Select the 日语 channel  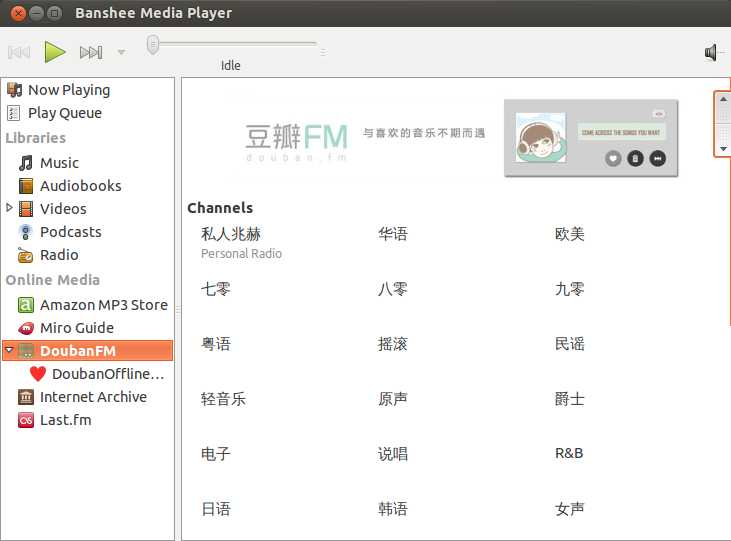(215, 508)
